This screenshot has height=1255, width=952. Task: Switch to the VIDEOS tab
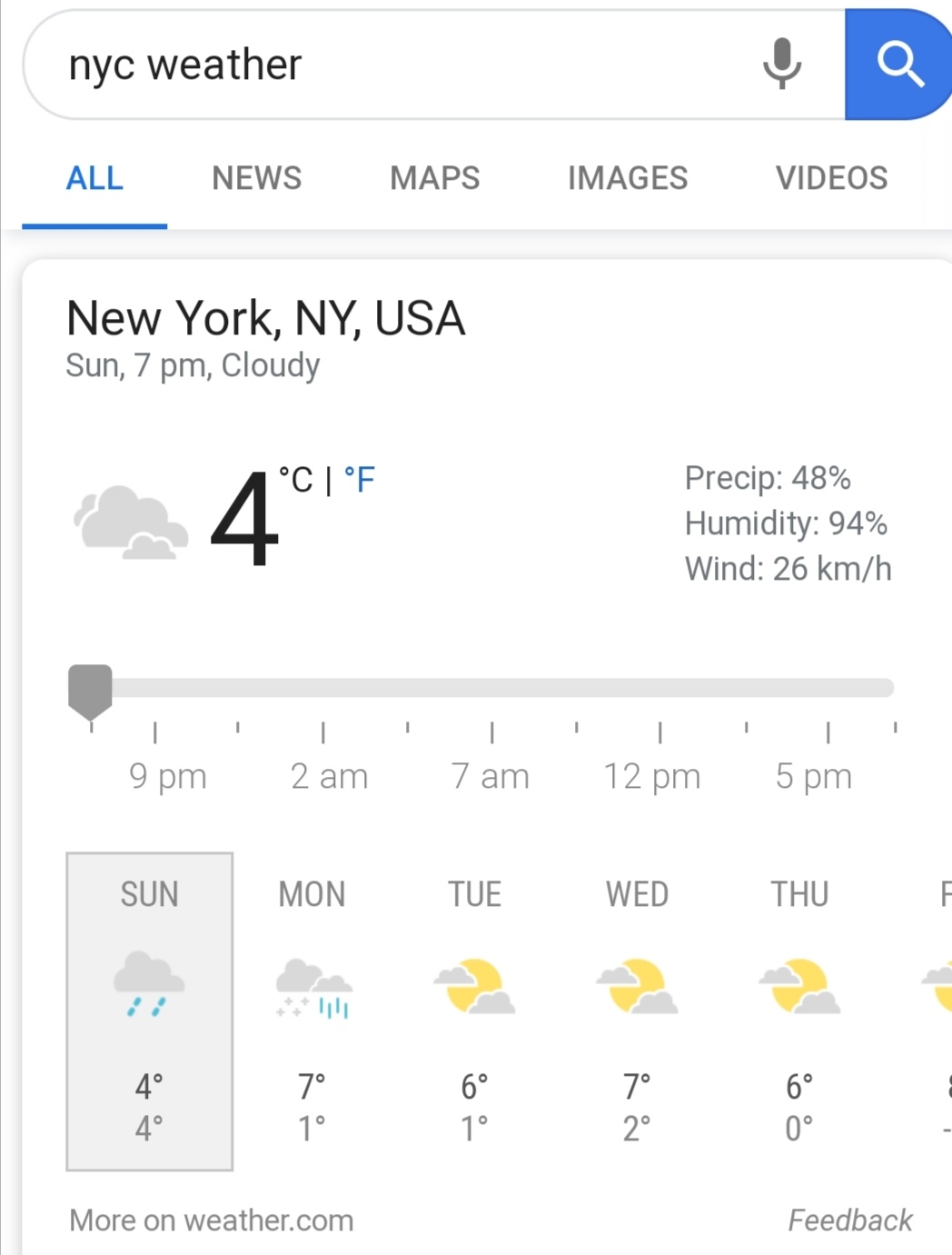[x=831, y=178]
